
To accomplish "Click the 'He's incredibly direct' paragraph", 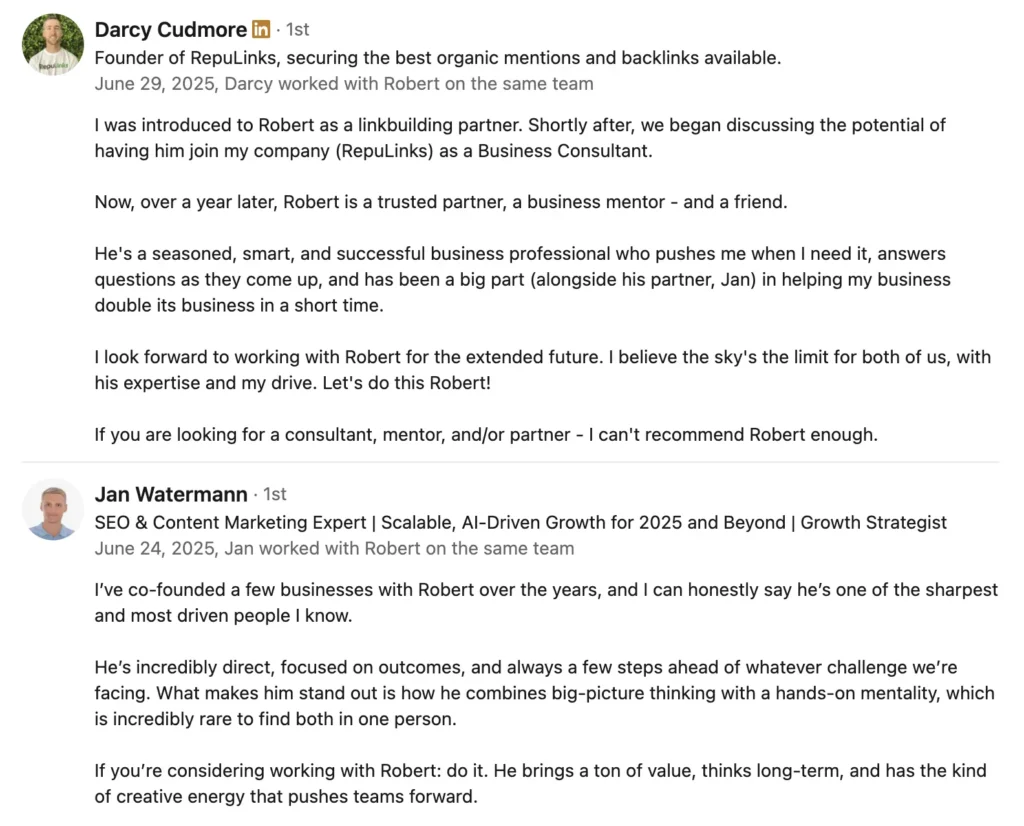I will click(544, 693).
